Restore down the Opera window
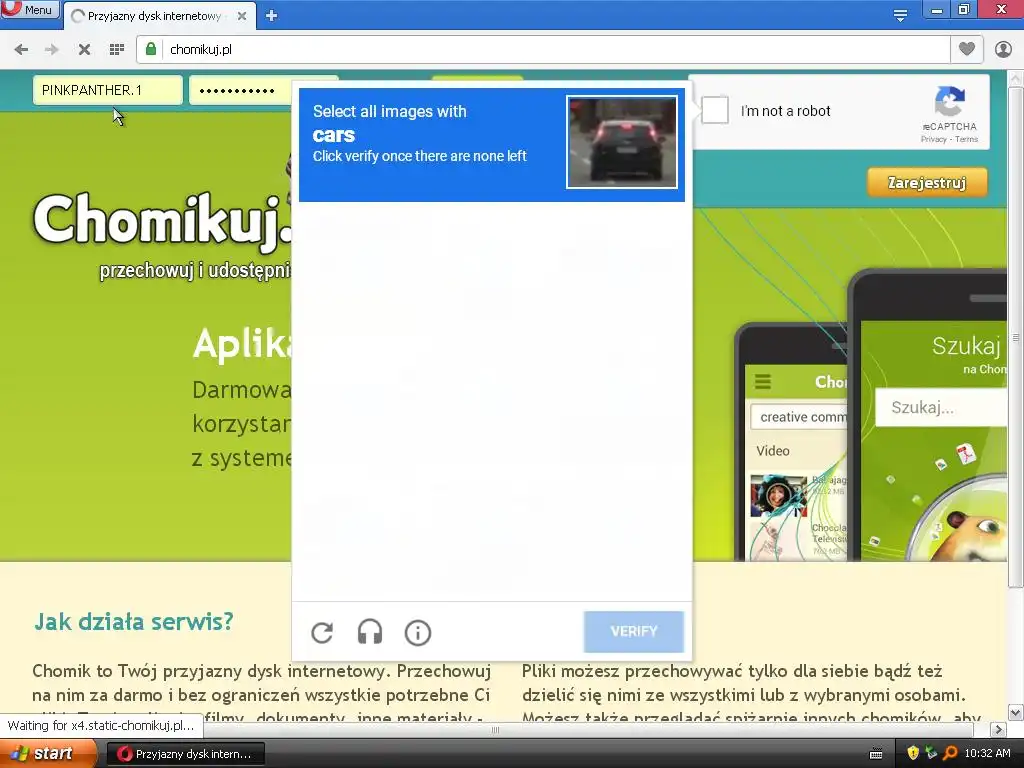1024x768 pixels. point(964,9)
